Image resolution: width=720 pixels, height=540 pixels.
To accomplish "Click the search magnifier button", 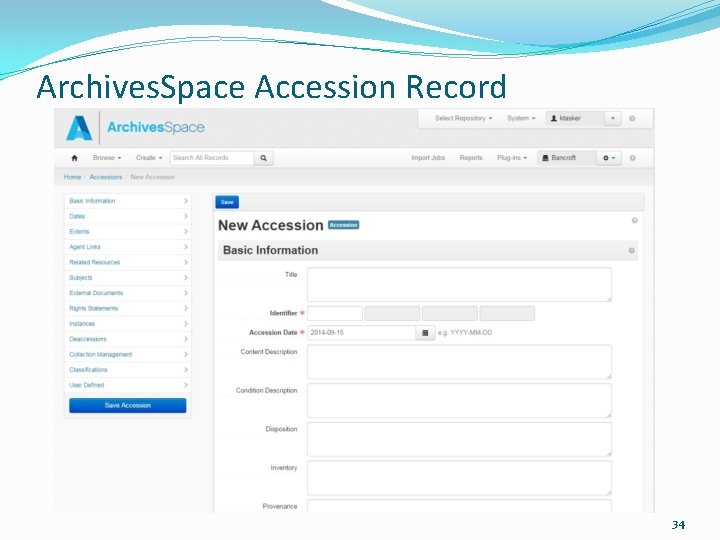I will tap(264, 158).
